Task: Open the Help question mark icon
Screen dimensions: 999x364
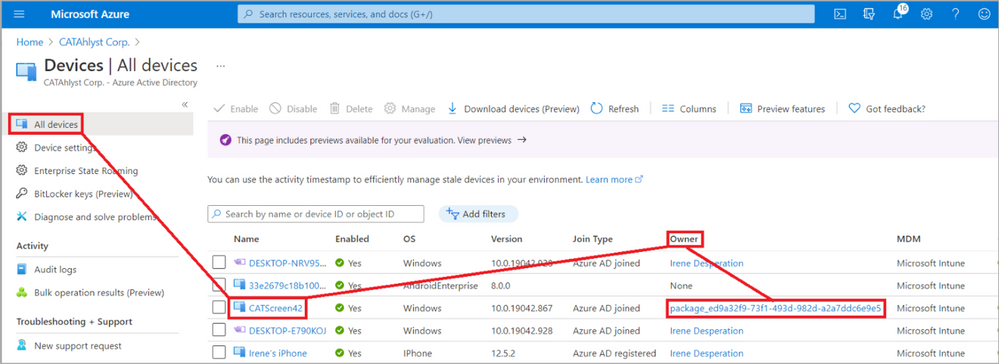Action: [955, 14]
